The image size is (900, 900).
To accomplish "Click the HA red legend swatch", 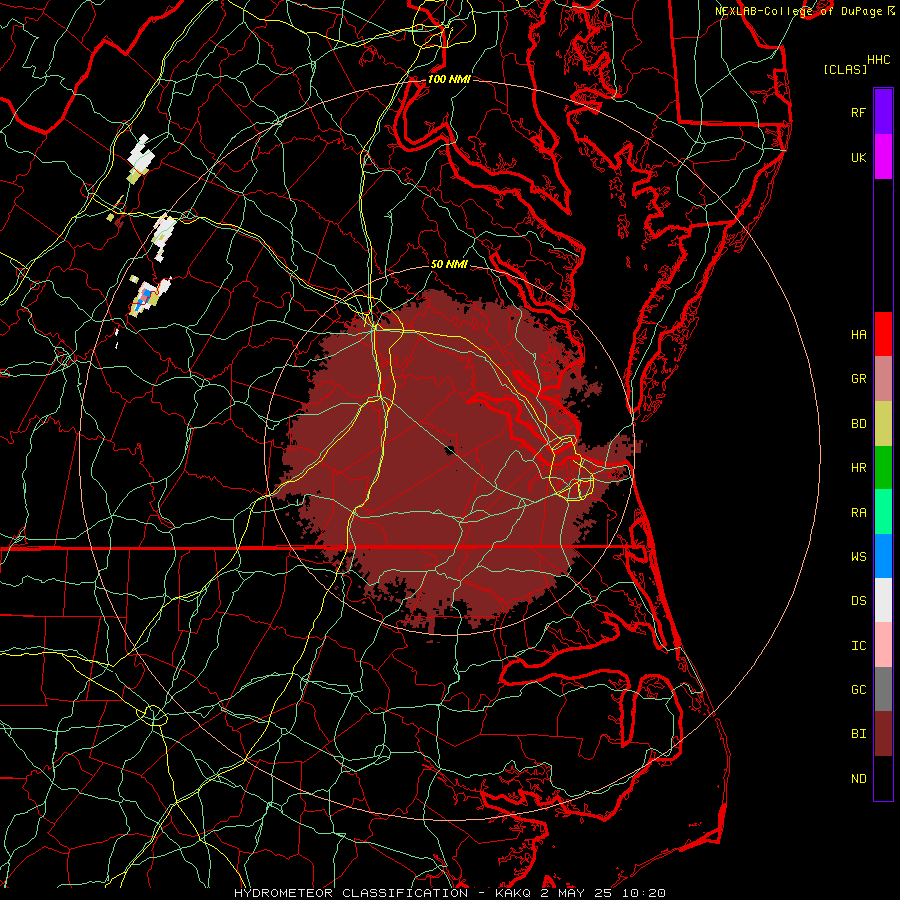I will pyautogui.click(x=883, y=334).
